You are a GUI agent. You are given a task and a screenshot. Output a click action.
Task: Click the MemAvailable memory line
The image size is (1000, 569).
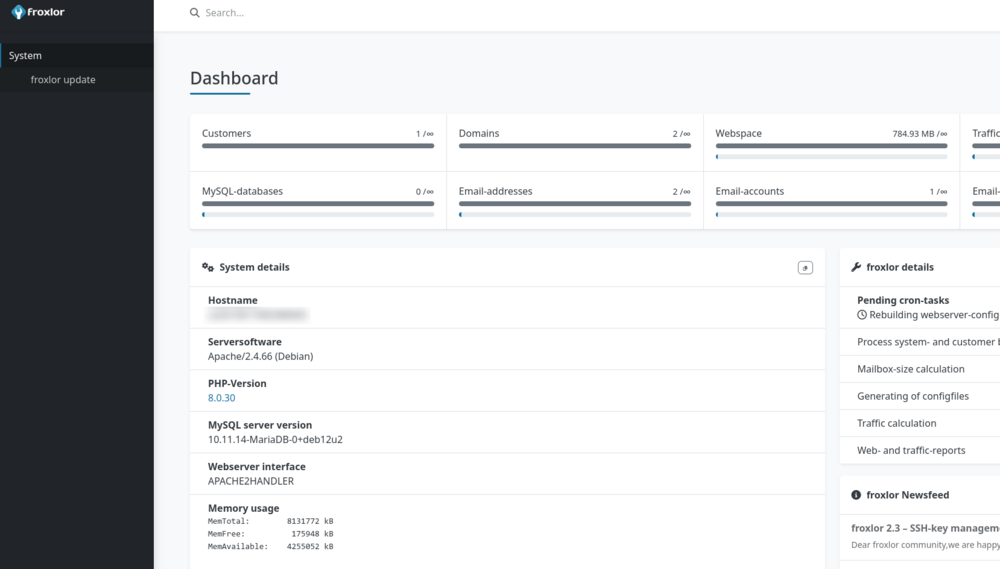(270, 547)
